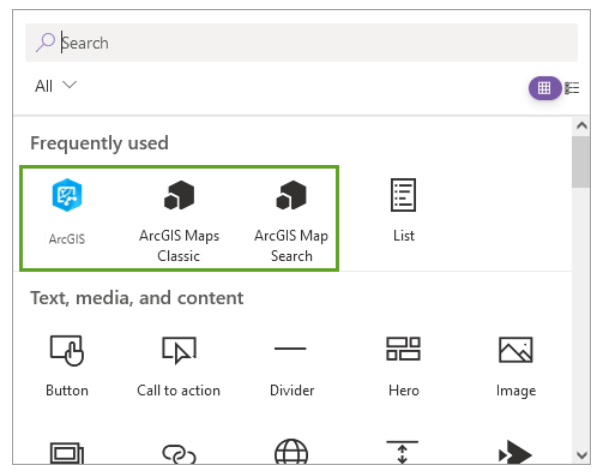Select ArcGIS Maps Classic web part
The image size is (607, 472).
point(179,221)
